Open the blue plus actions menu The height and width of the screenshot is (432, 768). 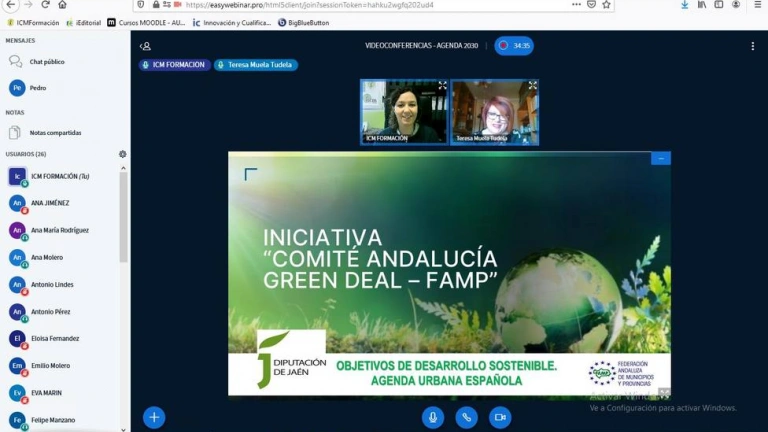coord(153,417)
